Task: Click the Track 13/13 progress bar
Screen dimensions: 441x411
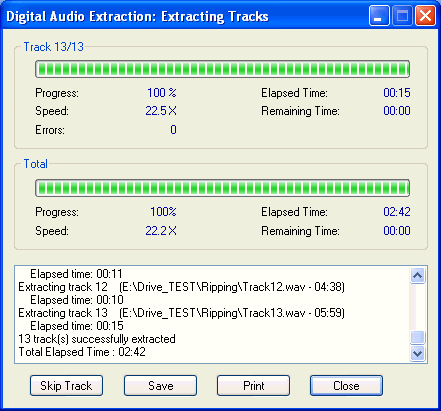Action: 222,69
